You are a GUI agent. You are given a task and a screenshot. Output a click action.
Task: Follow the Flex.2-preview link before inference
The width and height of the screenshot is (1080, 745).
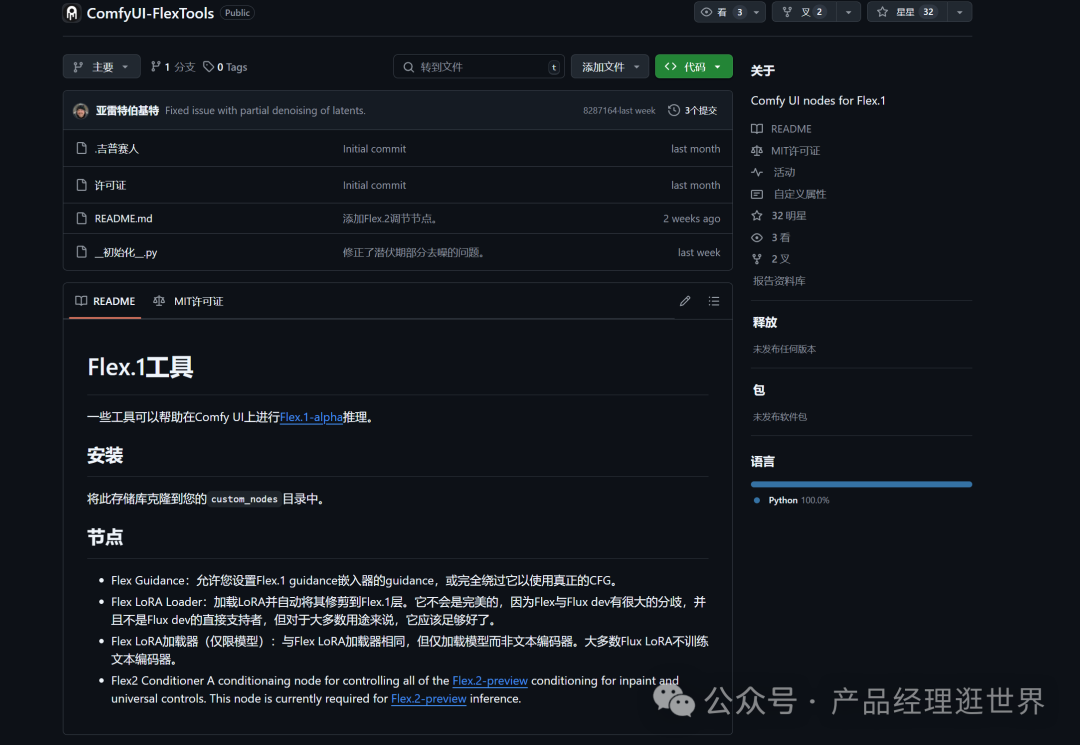pyautogui.click(x=428, y=698)
